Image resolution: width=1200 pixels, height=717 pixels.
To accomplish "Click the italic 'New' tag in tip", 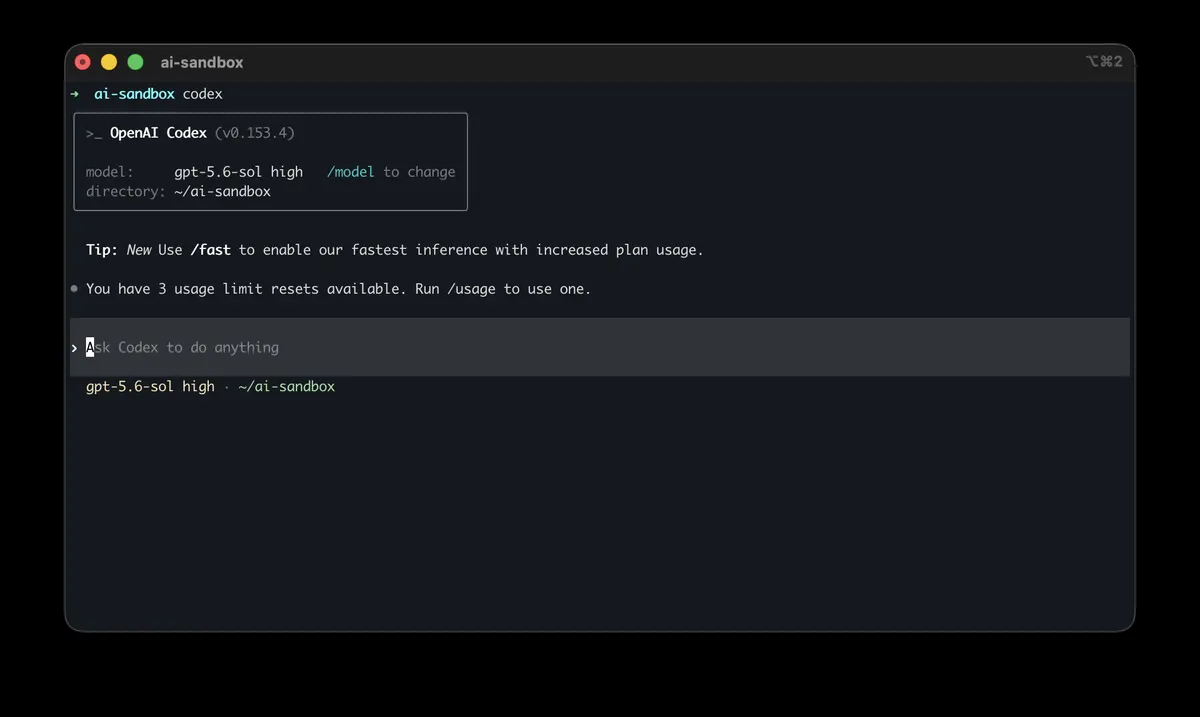I will point(138,250).
